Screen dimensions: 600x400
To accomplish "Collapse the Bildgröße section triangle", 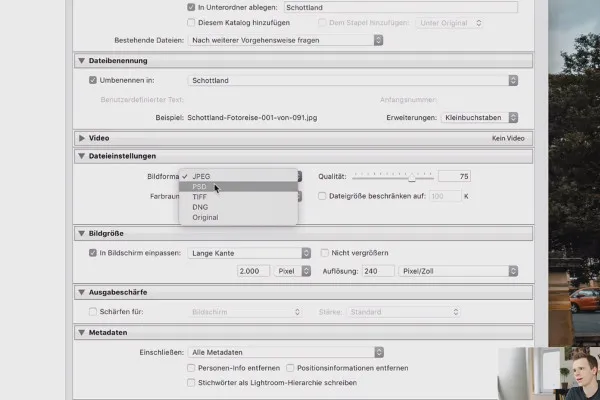I will pos(81,233).
